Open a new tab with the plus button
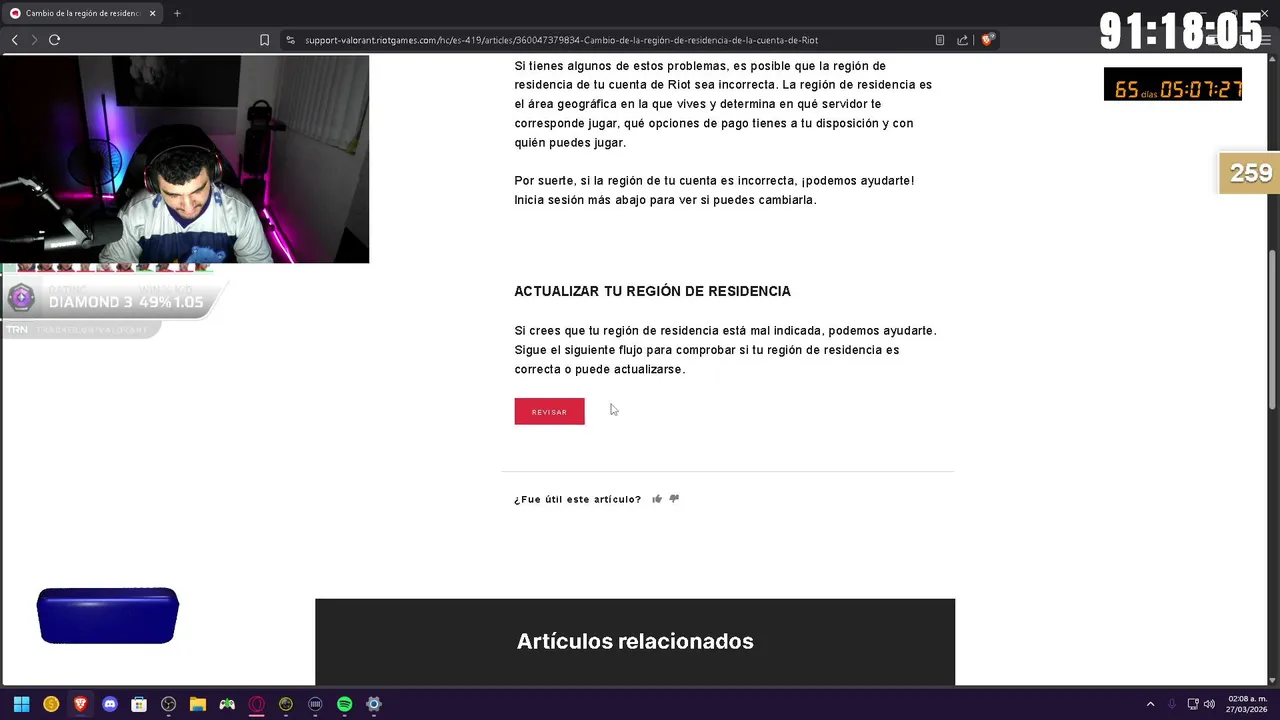Screen dimensions: 1280x720 coord(177,13)
